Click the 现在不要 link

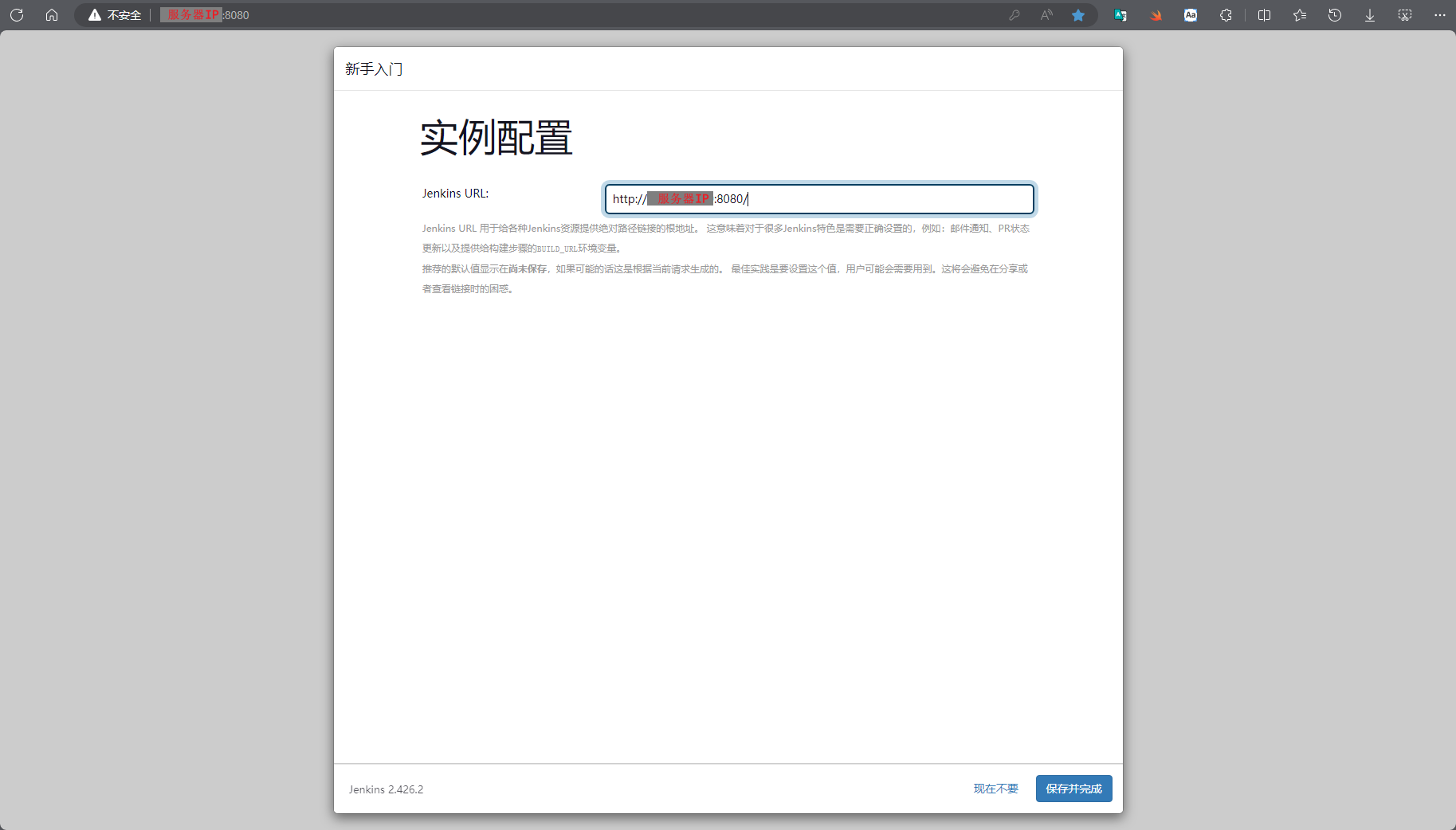point(995,789)
